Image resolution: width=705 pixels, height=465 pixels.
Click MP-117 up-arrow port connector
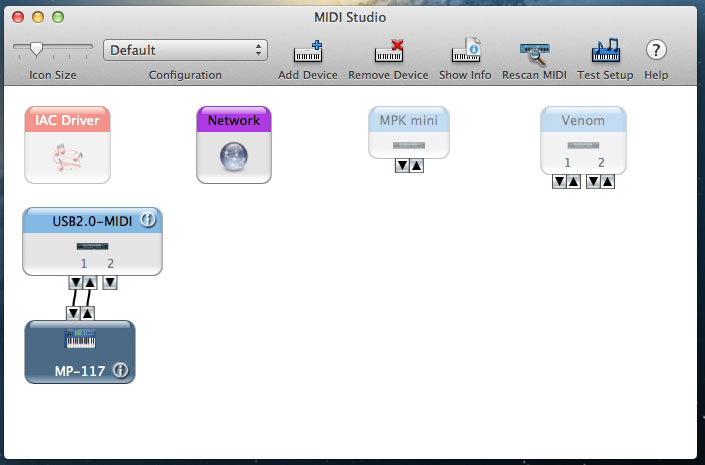pos(87,313)
